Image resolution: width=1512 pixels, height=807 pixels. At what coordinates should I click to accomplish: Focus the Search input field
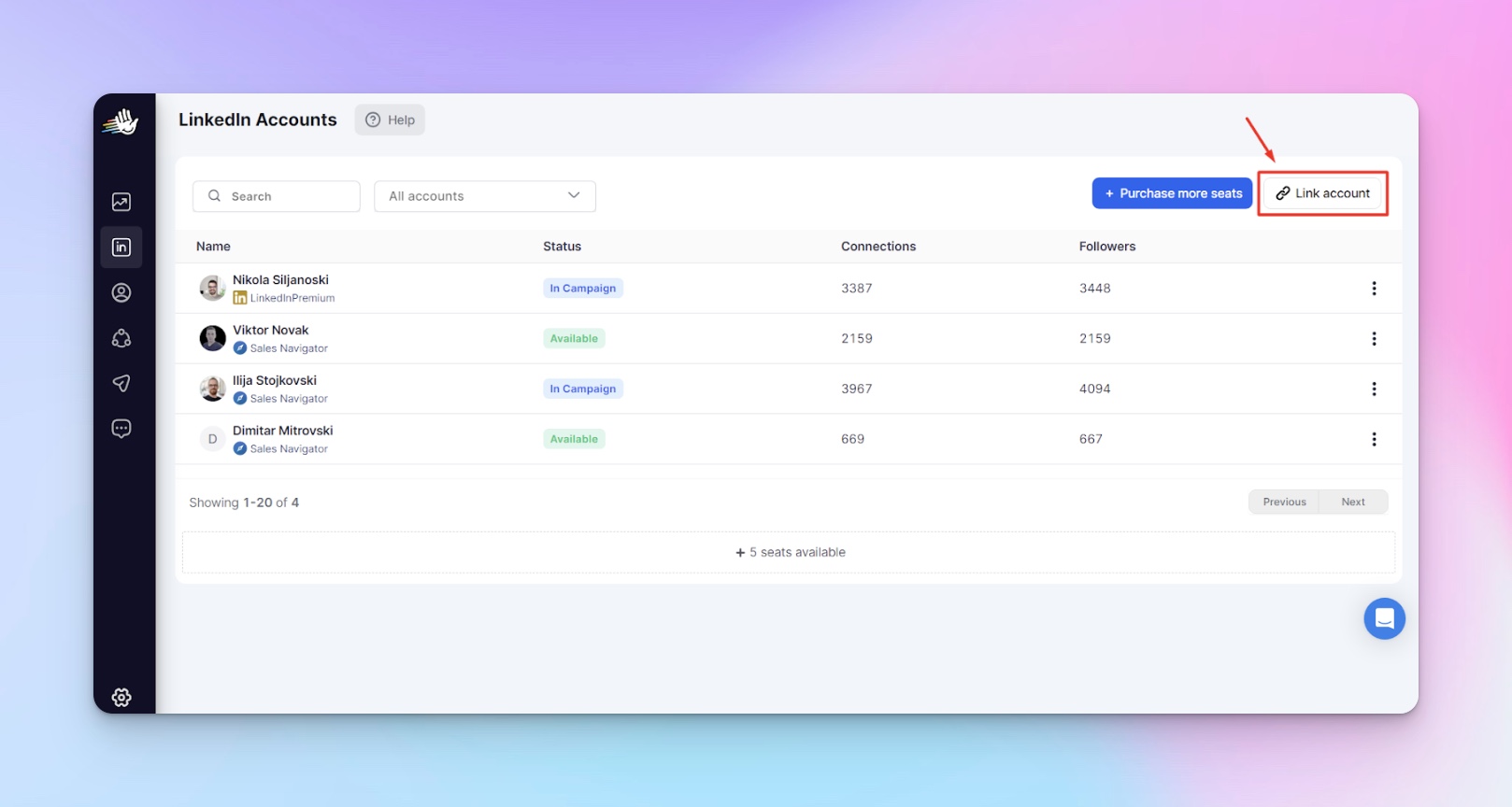pos(277,196)
